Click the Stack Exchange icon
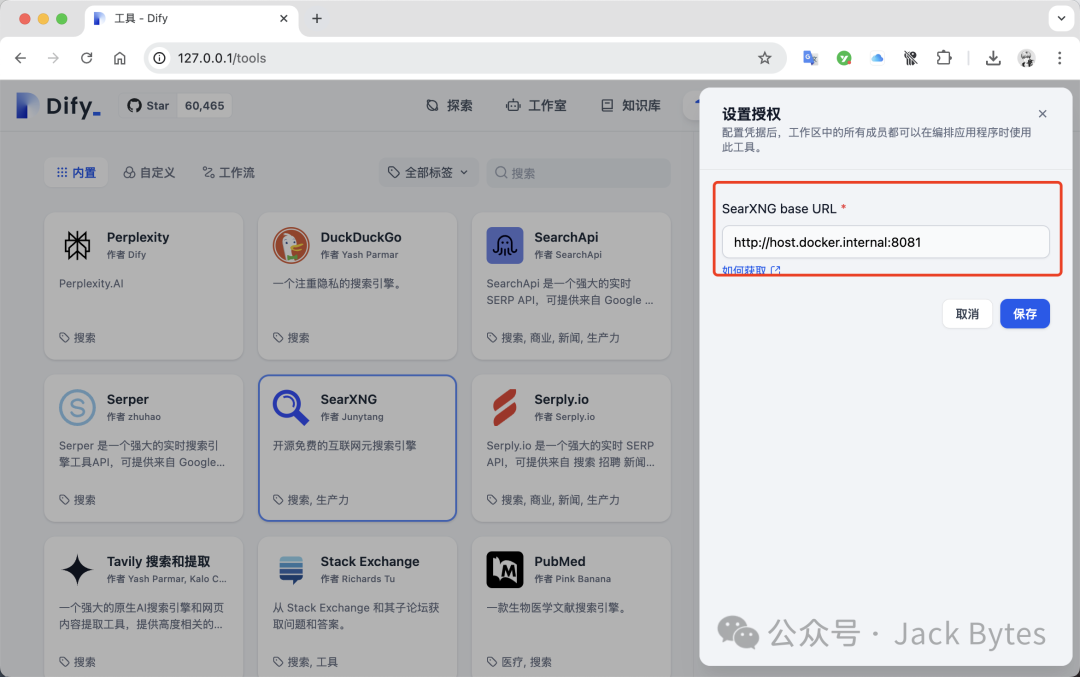Screen dimensions: 1080x677 pos(291,569)
